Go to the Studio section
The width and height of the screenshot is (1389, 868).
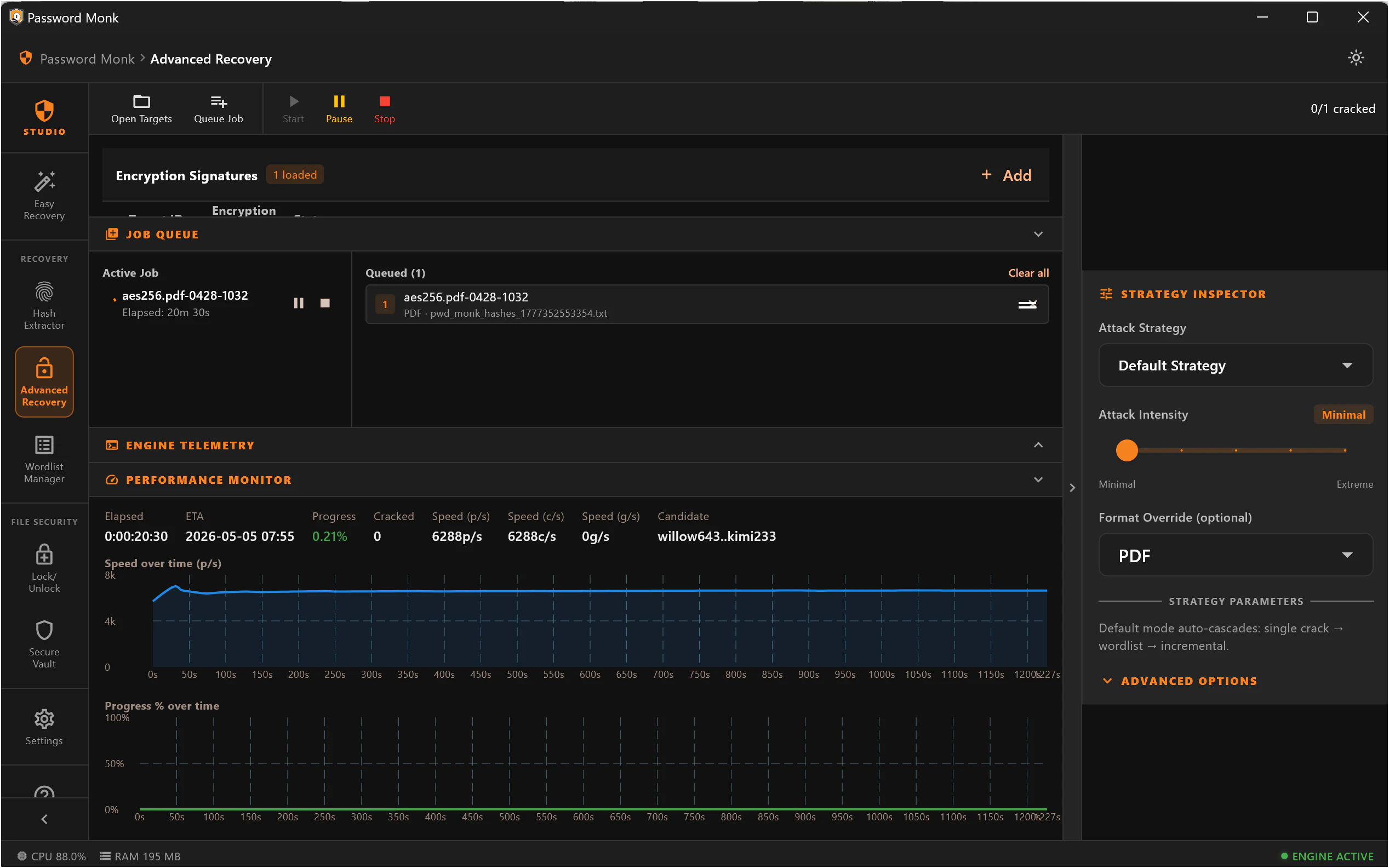44,118
